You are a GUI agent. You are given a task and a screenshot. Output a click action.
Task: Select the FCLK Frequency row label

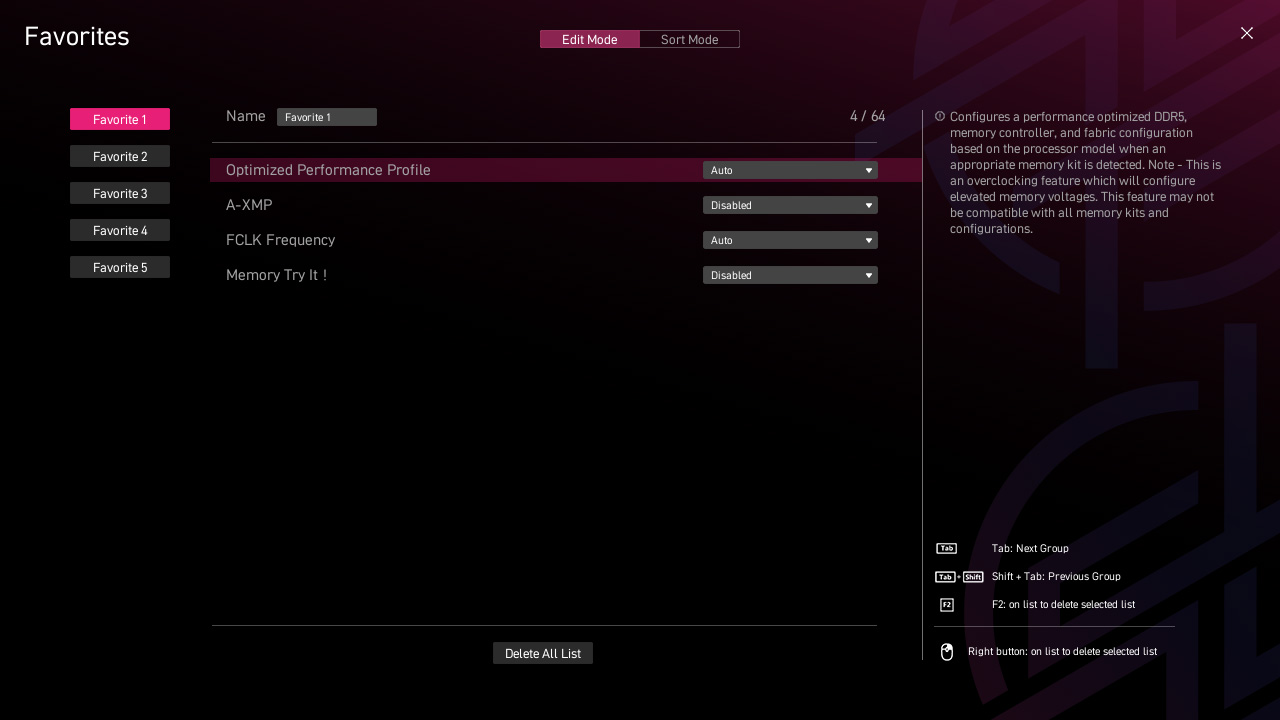[280, 240]
